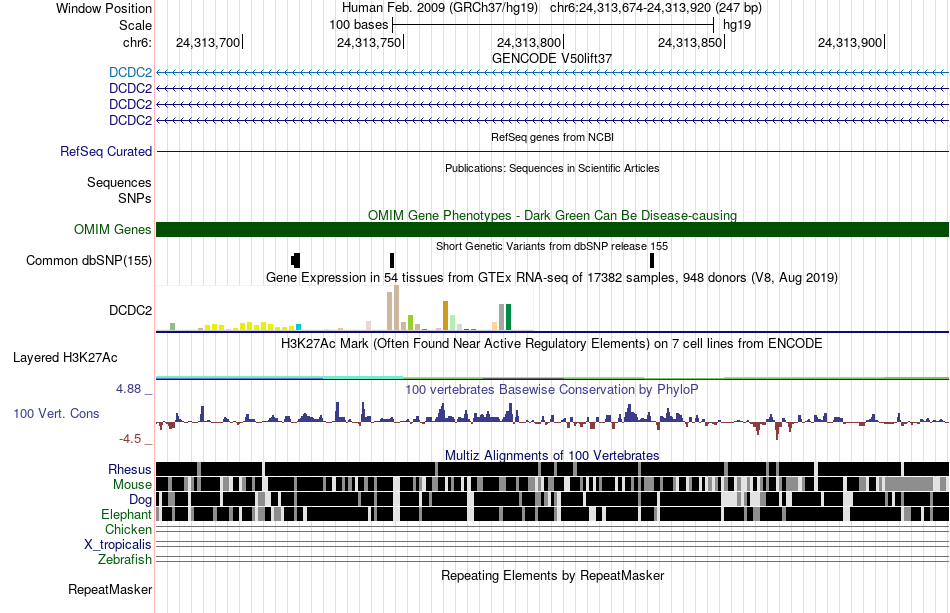Click the OMIM Genes track label
Viewport: 950px width, 613px height.
(113, 230)
